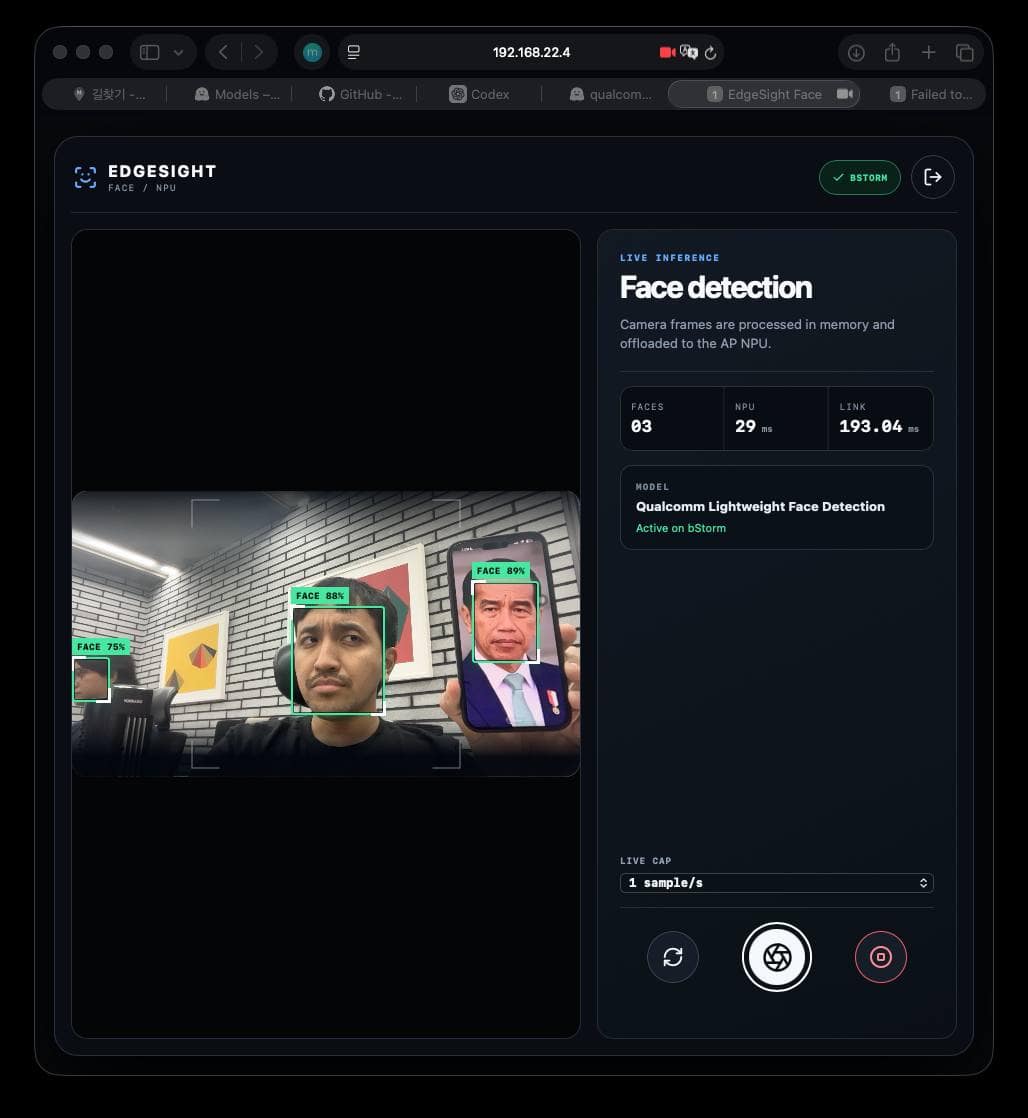The image size is (1028, 1118).
Task: Click the FACE / NPU subtitle text
Action: 142,188
